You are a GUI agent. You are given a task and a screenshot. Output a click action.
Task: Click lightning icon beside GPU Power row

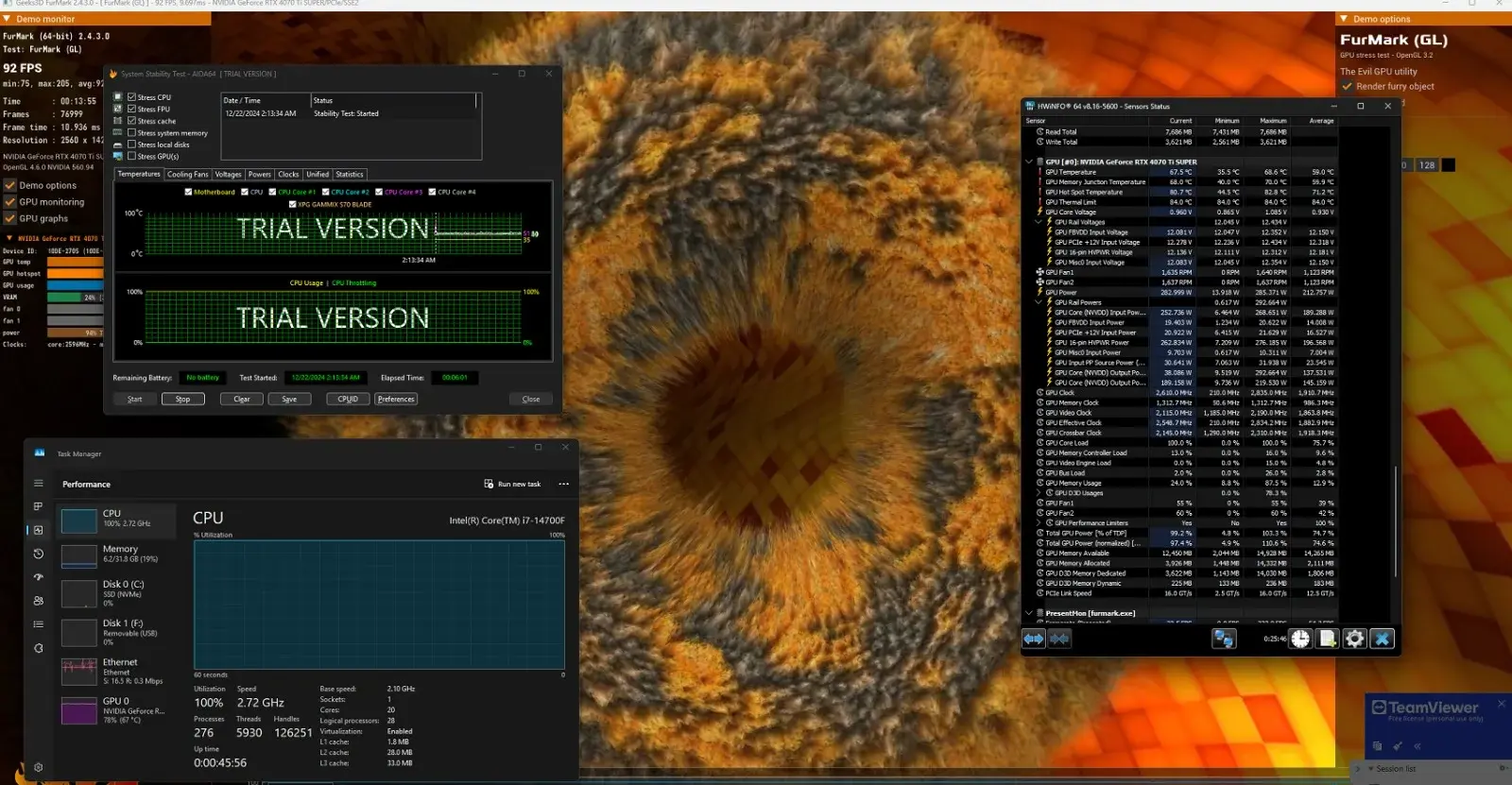tap(1039, 292)
